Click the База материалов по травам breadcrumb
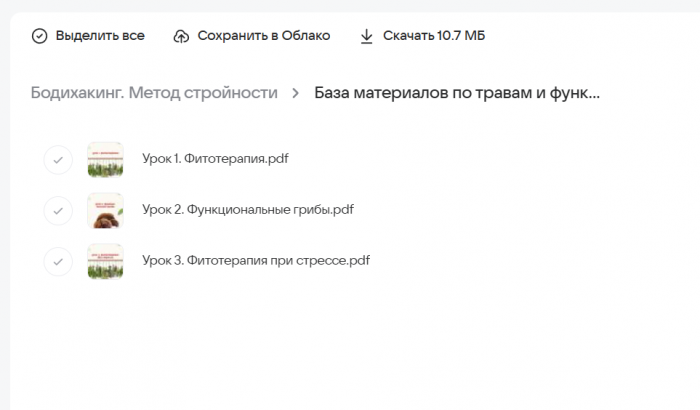Viewport: 700px width, 410px height. click(457, 93)
